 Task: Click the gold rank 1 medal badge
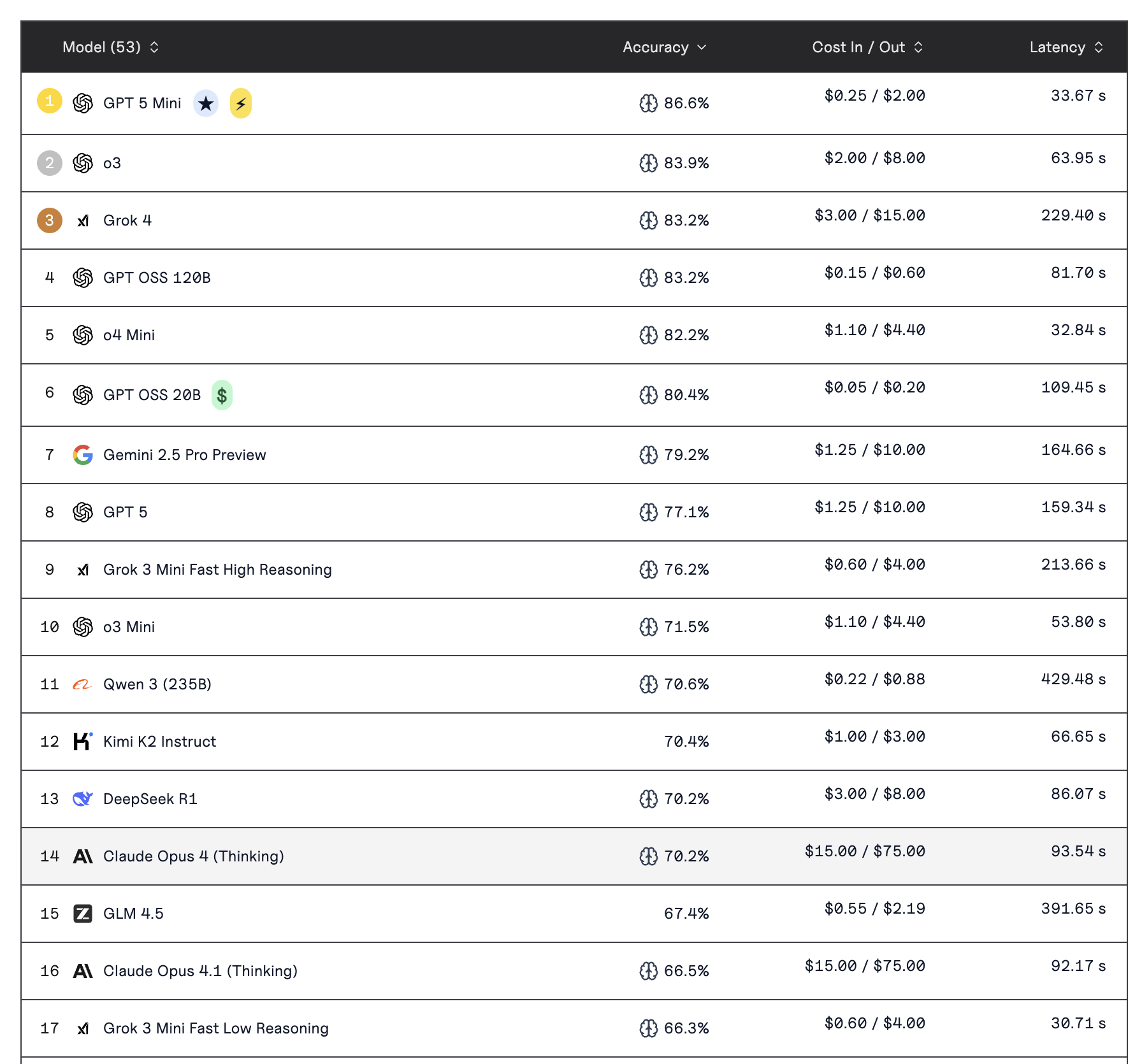click(x=50, y=101)
